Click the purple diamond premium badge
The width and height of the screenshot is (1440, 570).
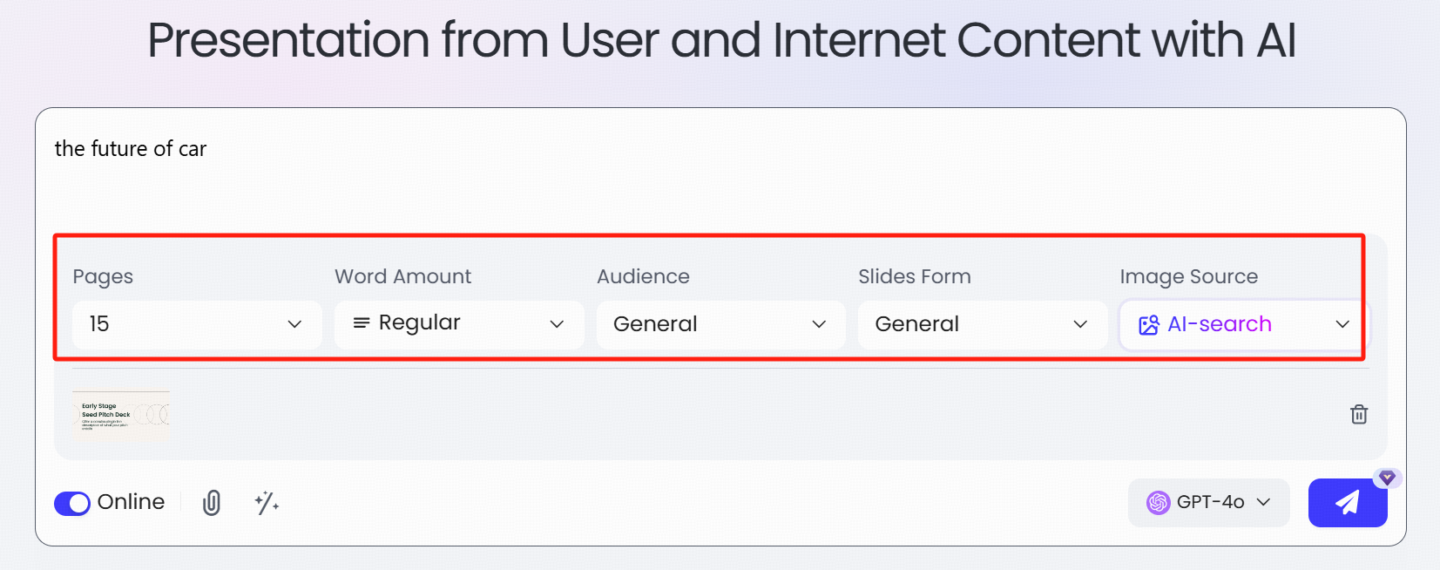1385,478
